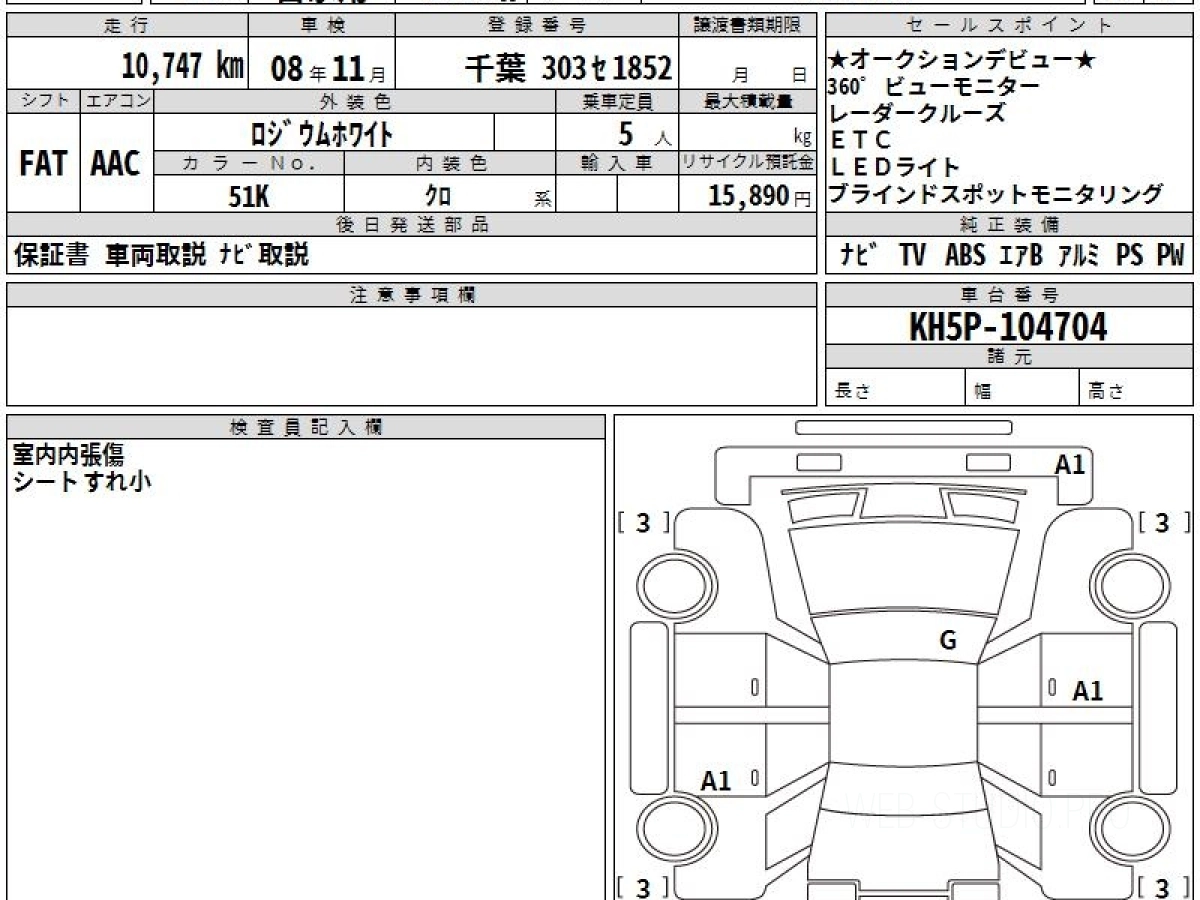Select the レーダークルーズ sales point
This screenshot has height=900, width=1200.
click(918, 113)
